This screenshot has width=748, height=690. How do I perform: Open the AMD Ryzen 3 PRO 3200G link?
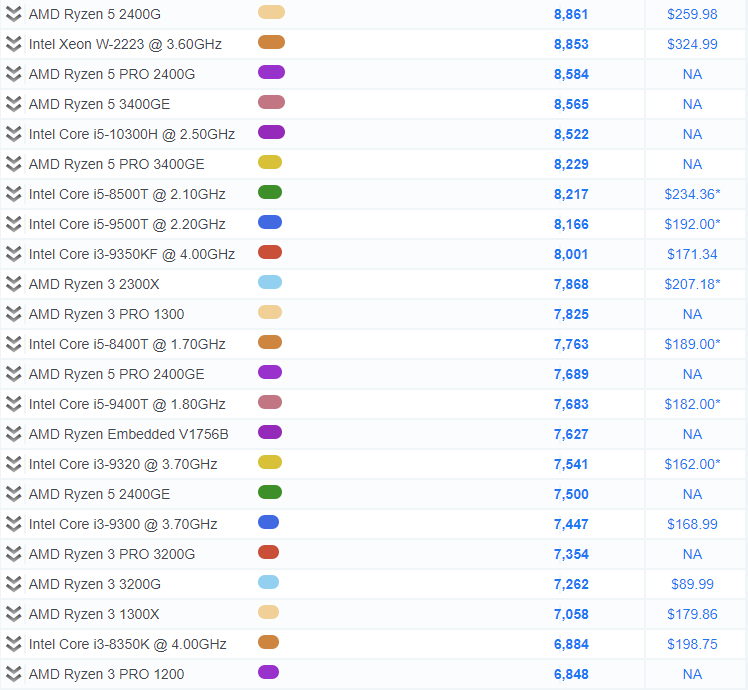pos(112,554)
